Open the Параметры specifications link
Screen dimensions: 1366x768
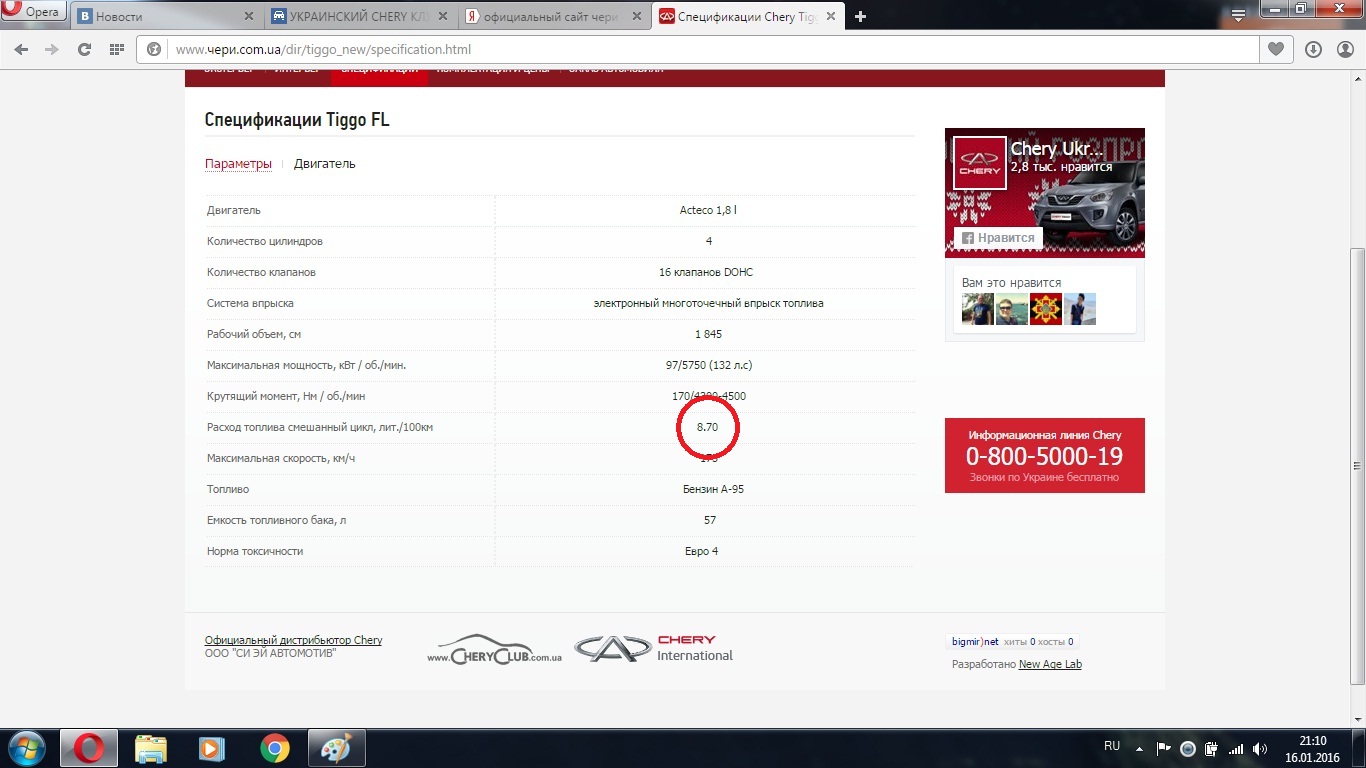238,164
